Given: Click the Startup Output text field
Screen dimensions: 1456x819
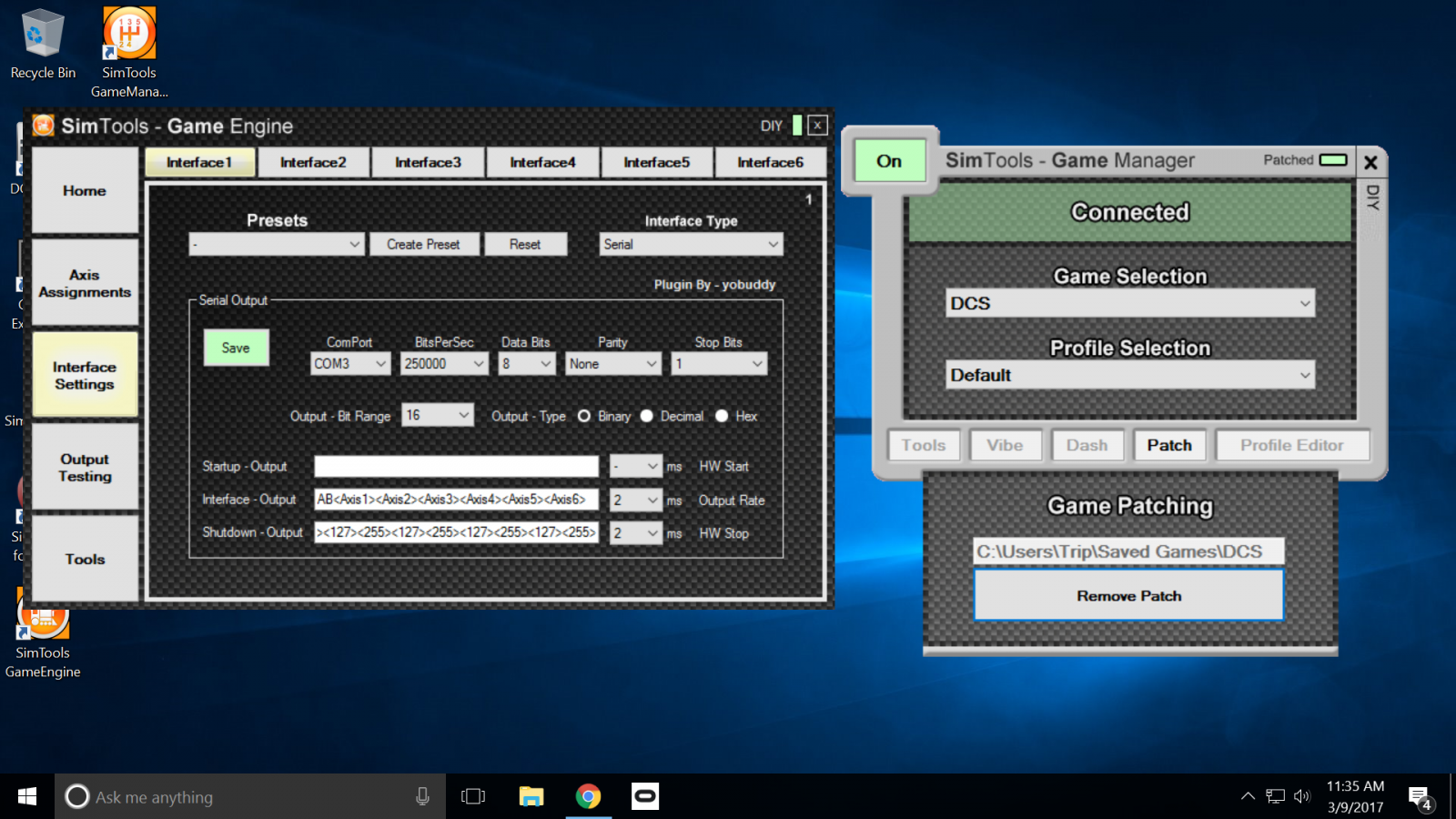Looking at the screenshot, I should pyautogui.click(x=456, y=466).
